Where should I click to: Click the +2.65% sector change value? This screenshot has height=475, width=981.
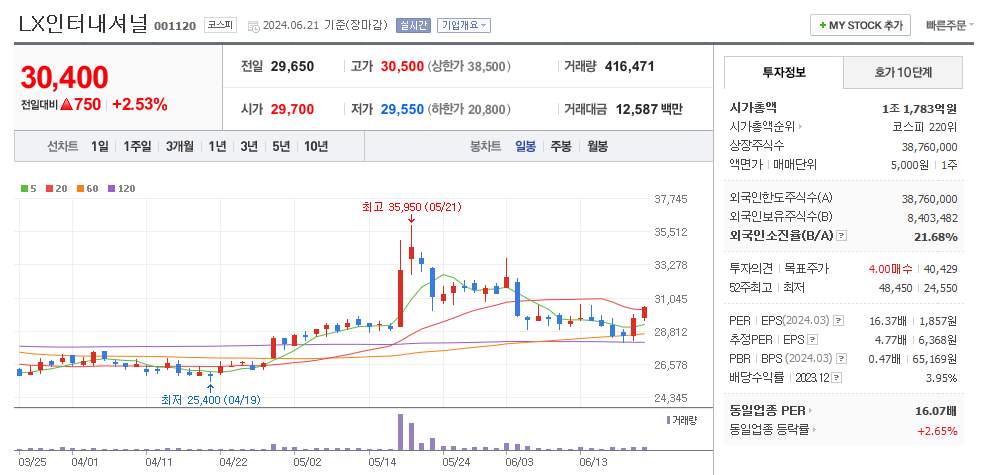[x=938, y=431]
